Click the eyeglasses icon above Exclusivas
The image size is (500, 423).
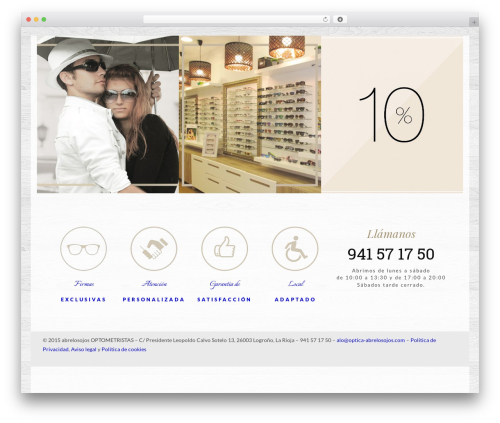click(83, 249)
